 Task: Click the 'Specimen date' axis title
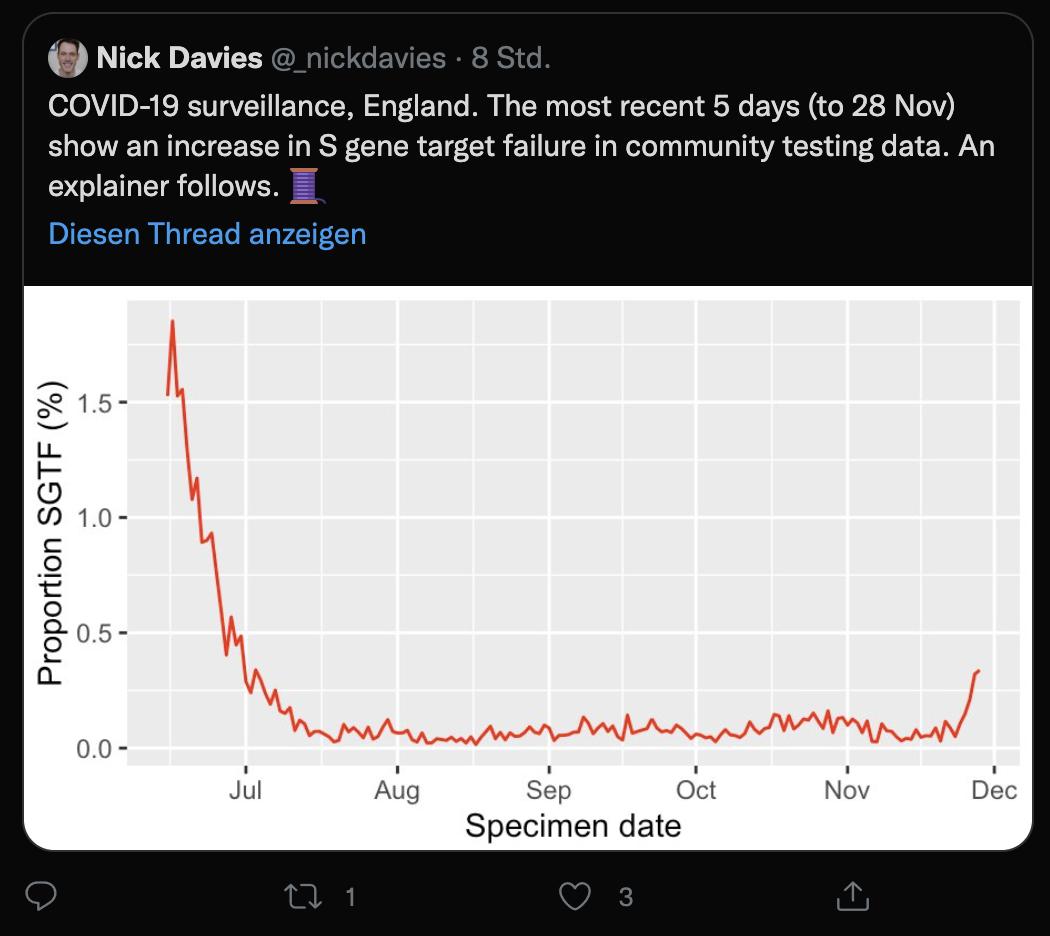[x=573, y=826]
